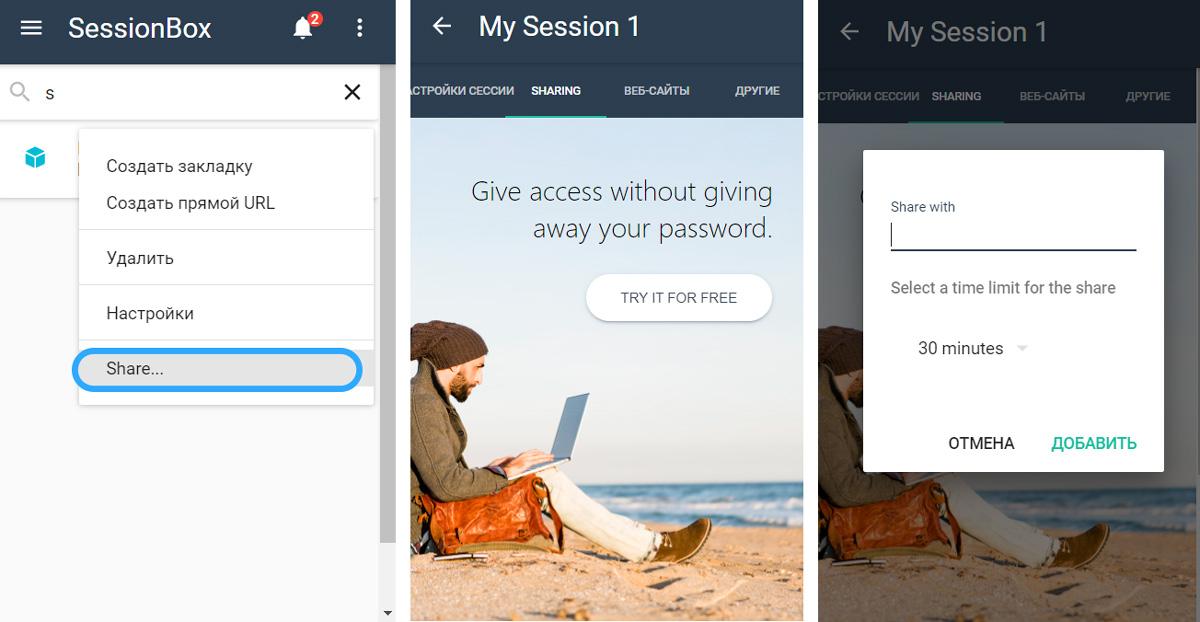Switch to ДРУГИЕ tab in middle panel

click(x=757, y=91)
